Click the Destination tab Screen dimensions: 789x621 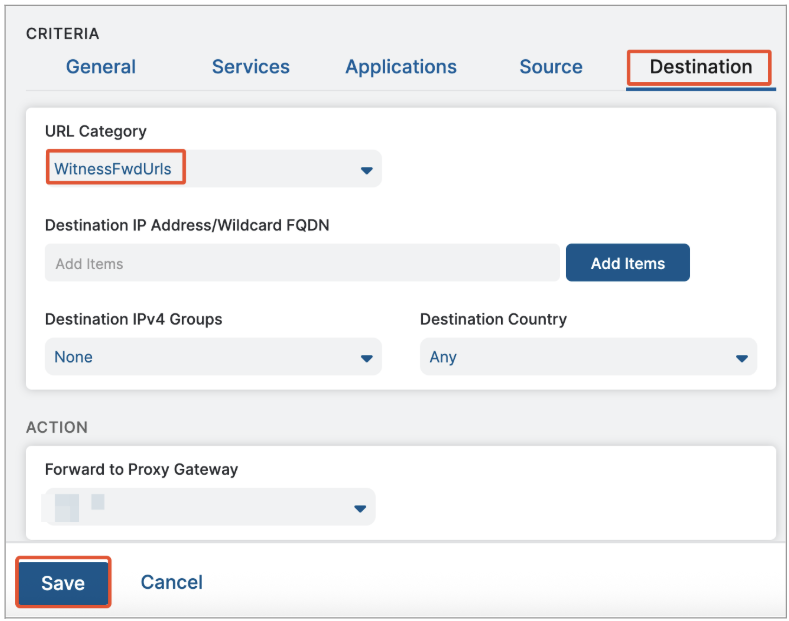[700, 67]
